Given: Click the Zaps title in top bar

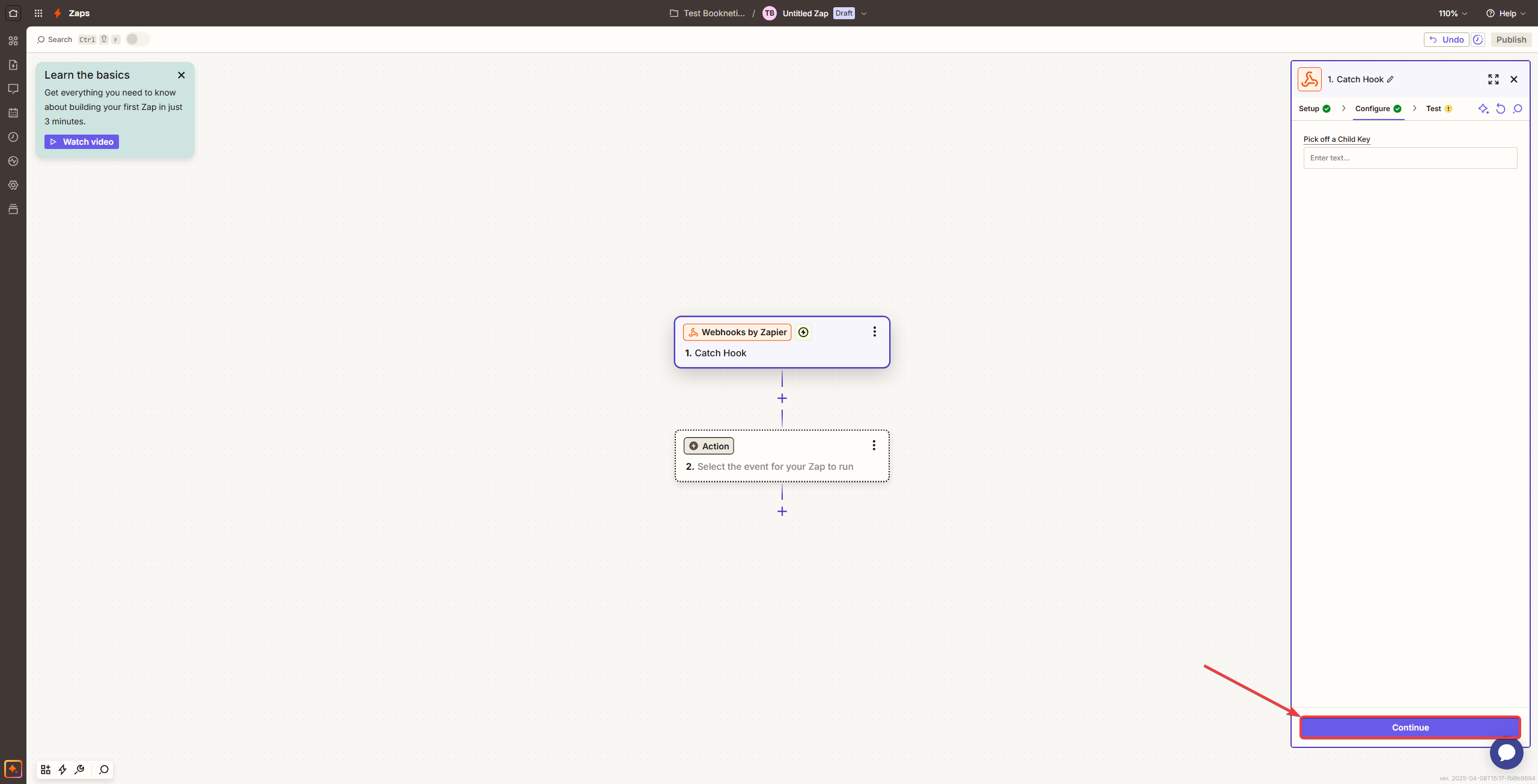Looking at the screenshot, I should 79,13.
